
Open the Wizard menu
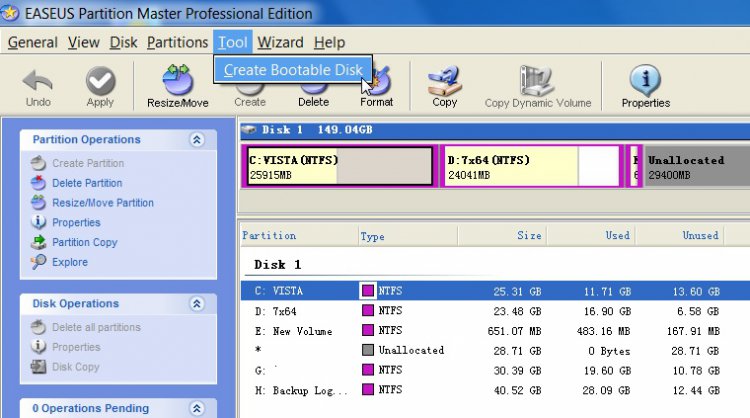pos(280,43)
